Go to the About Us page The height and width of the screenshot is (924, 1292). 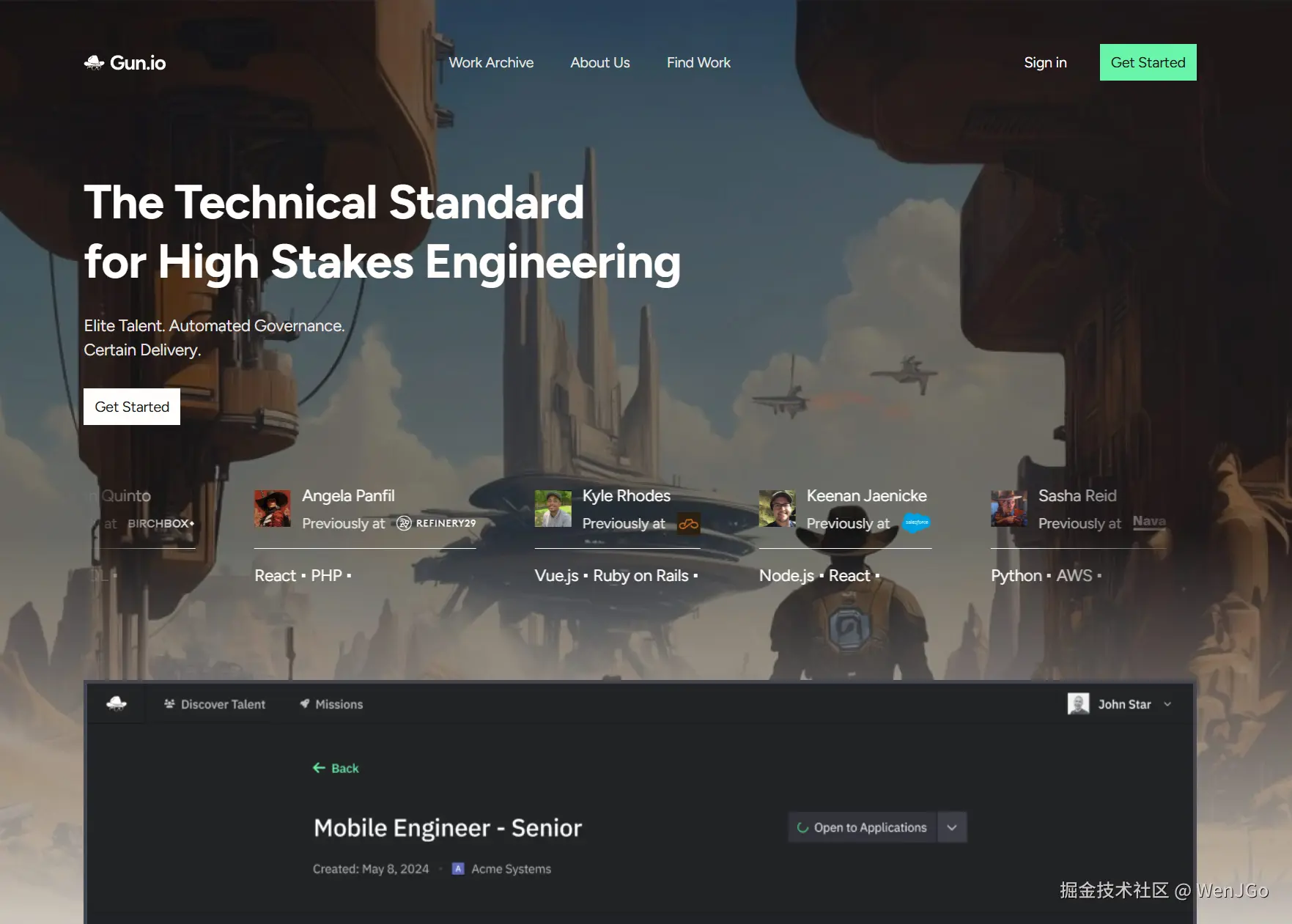click(600, 63)
